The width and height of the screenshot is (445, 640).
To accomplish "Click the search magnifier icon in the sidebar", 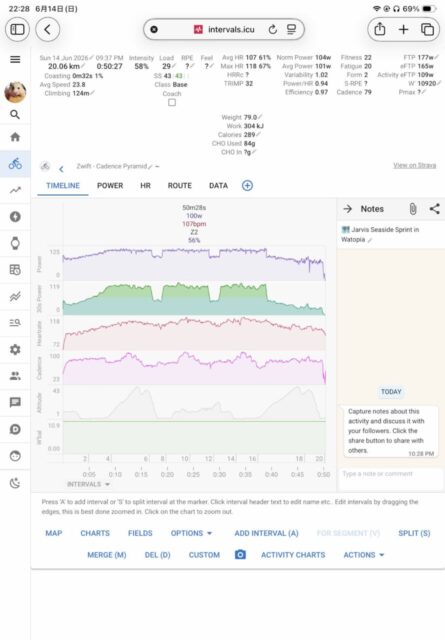I will 15,115.
